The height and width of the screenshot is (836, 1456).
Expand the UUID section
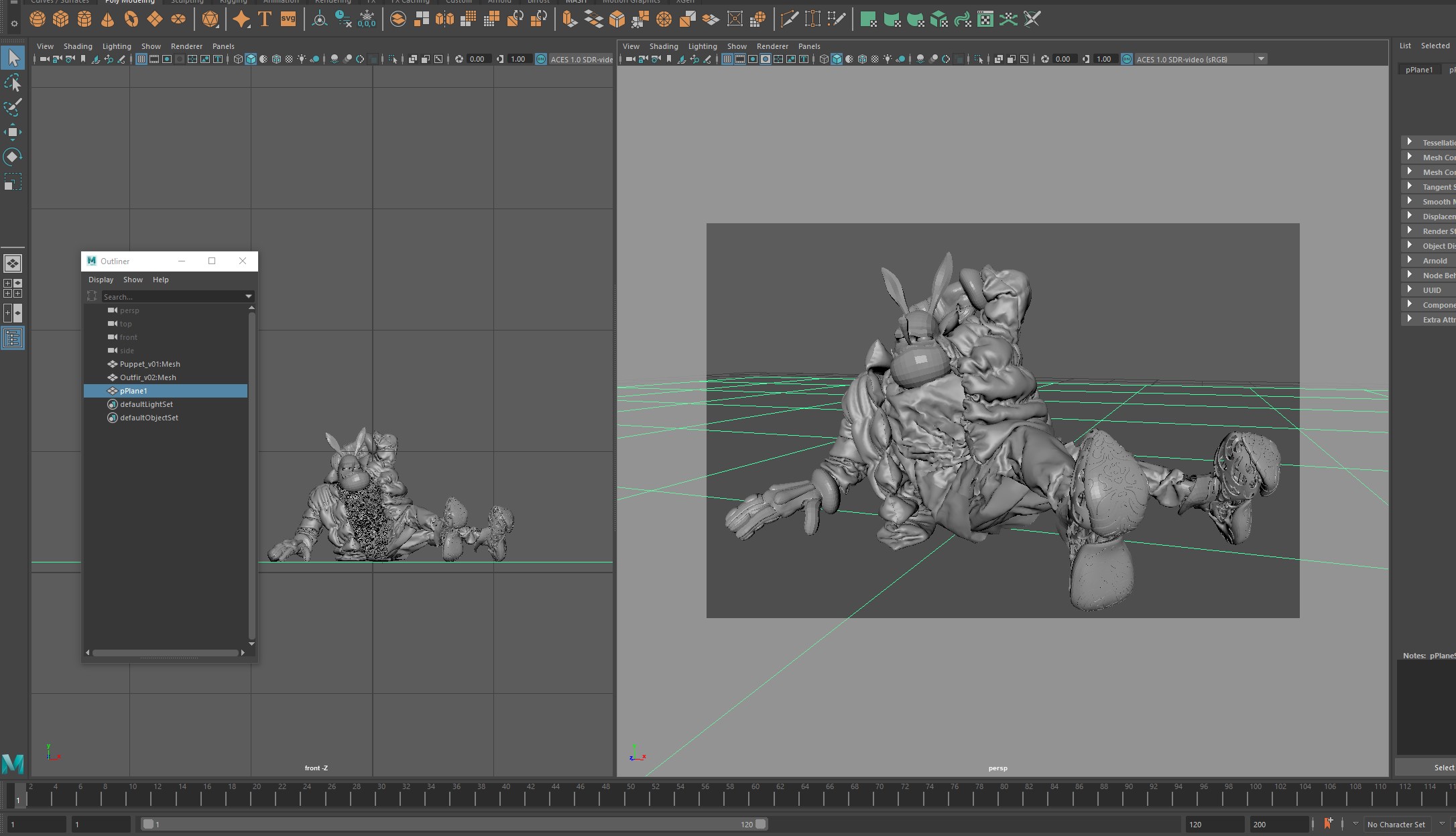pyautogui.click(x=1410, y=290)
